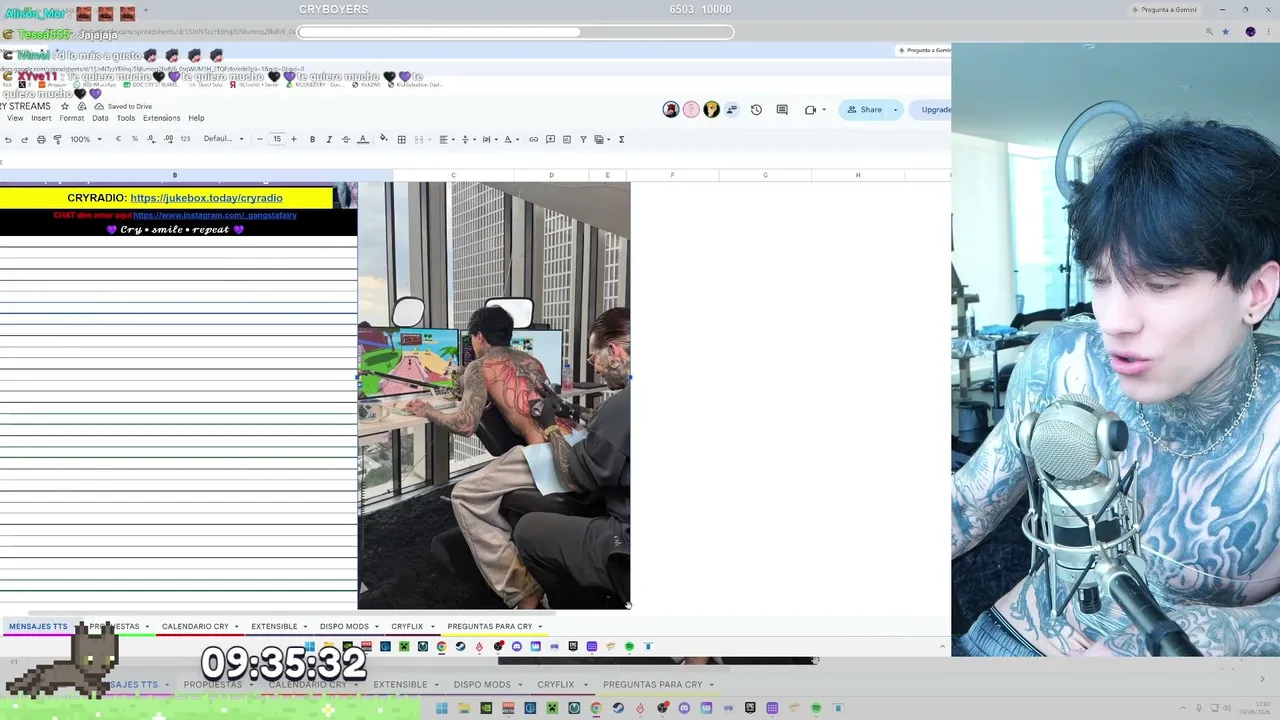
Task: Insert a comment from the toolbar
Action: [x=550, y=139]
